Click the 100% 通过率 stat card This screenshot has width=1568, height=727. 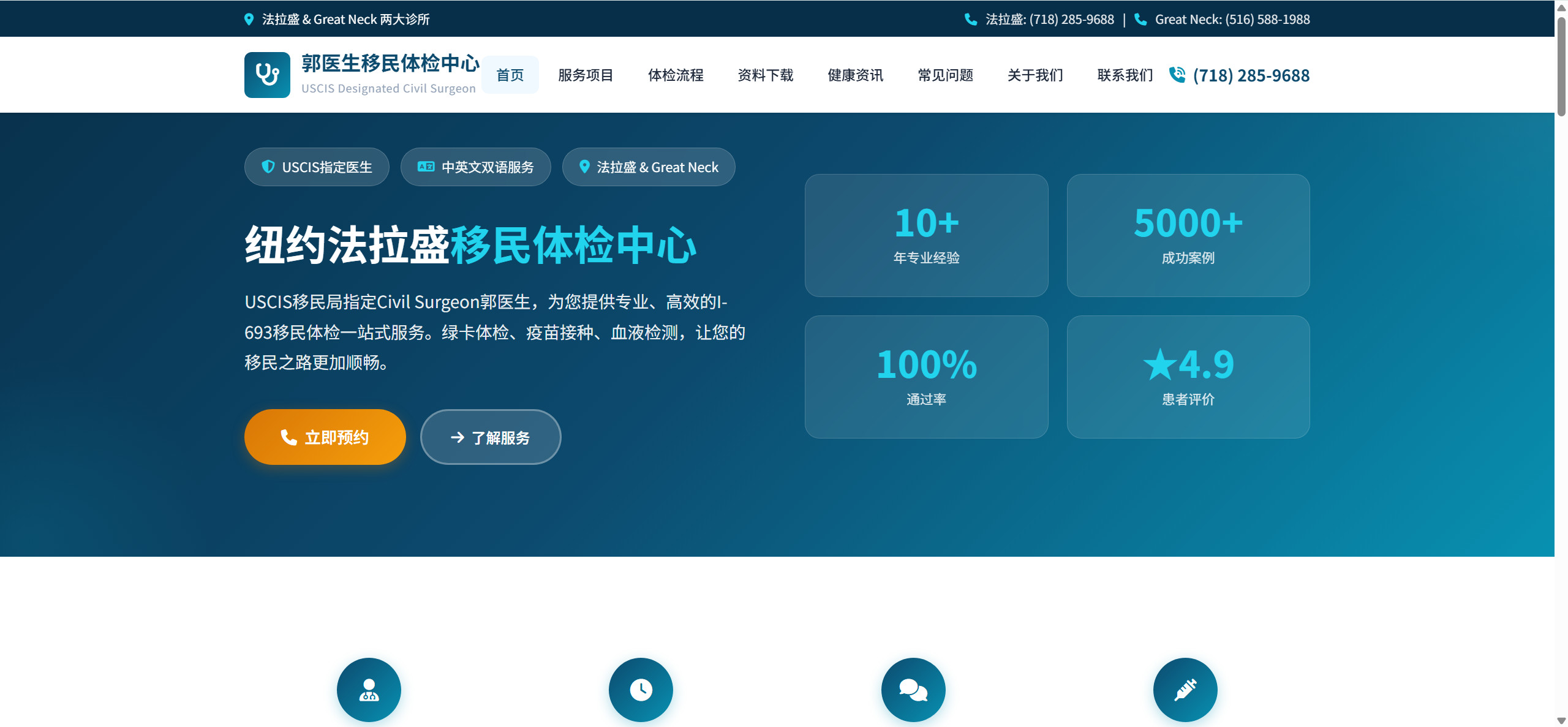pos(927,377)
